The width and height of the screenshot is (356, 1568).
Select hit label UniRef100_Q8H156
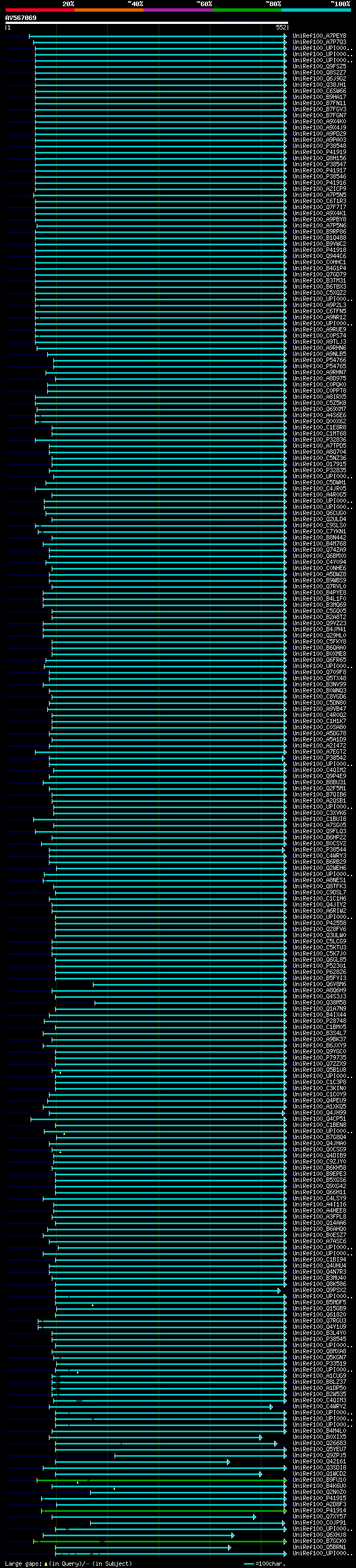319,157
